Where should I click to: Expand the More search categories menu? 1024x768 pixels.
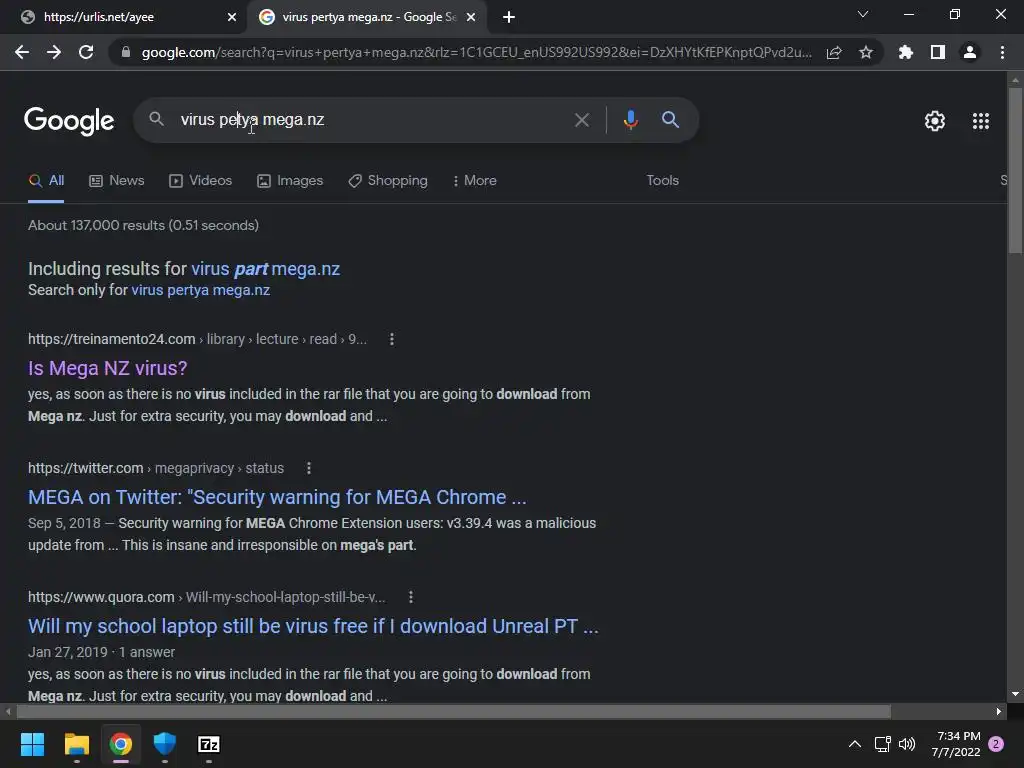pyautogui.click(x=474, y=181)
